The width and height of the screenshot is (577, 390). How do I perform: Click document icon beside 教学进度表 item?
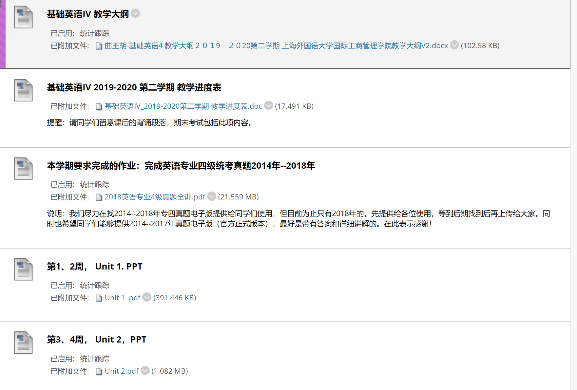pos(23,90)
